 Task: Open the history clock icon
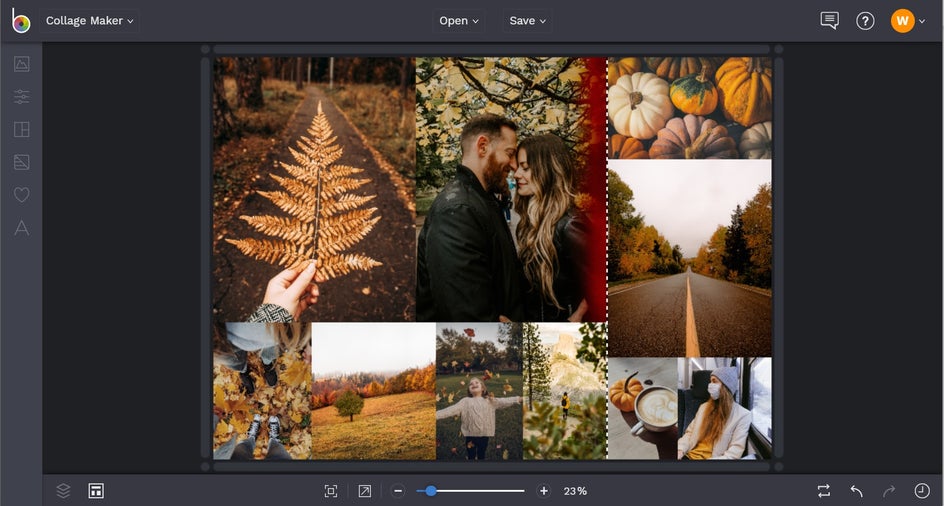coord(921,491)
